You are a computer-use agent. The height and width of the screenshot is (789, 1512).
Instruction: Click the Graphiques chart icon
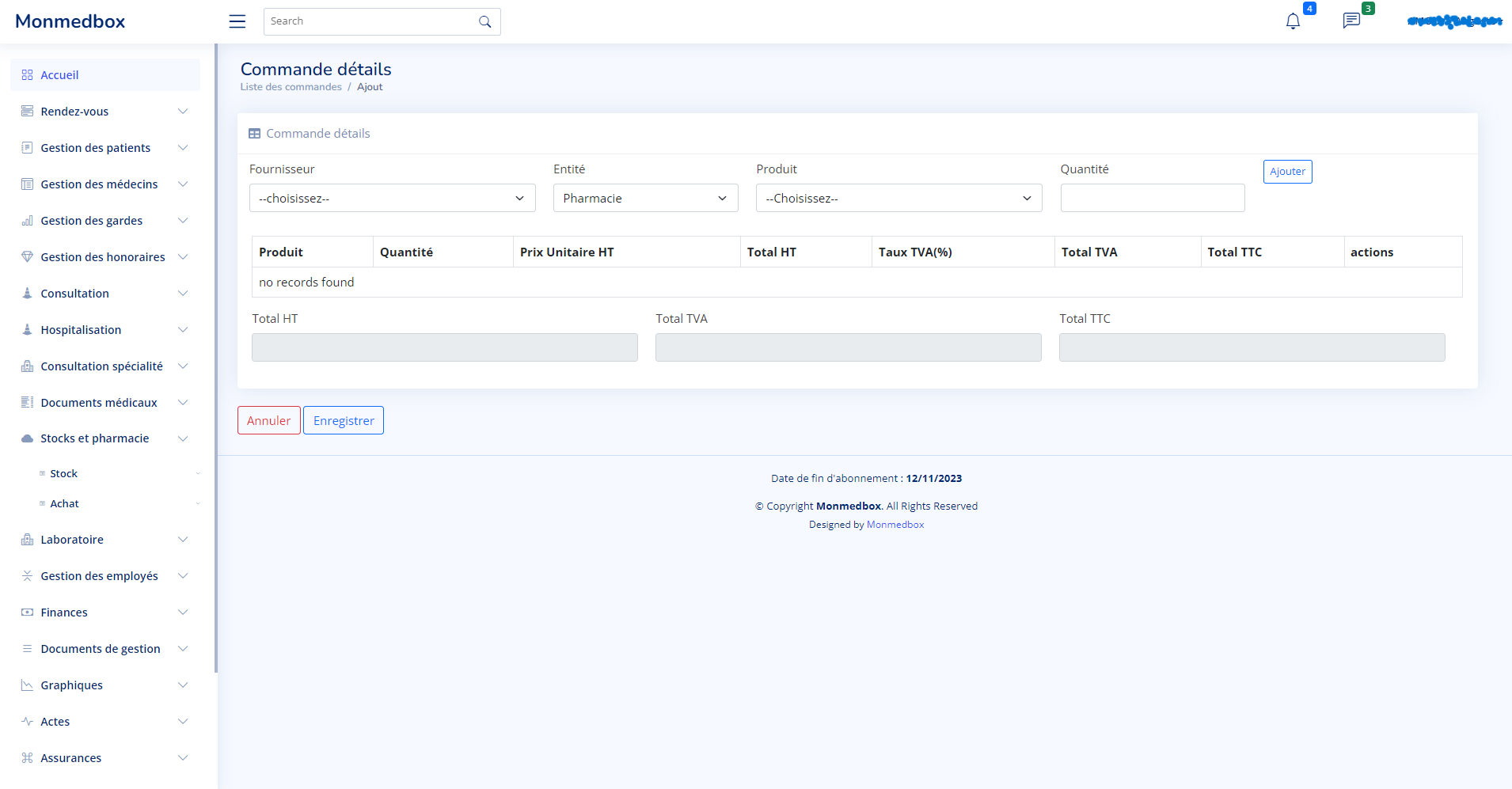point(27,685)
